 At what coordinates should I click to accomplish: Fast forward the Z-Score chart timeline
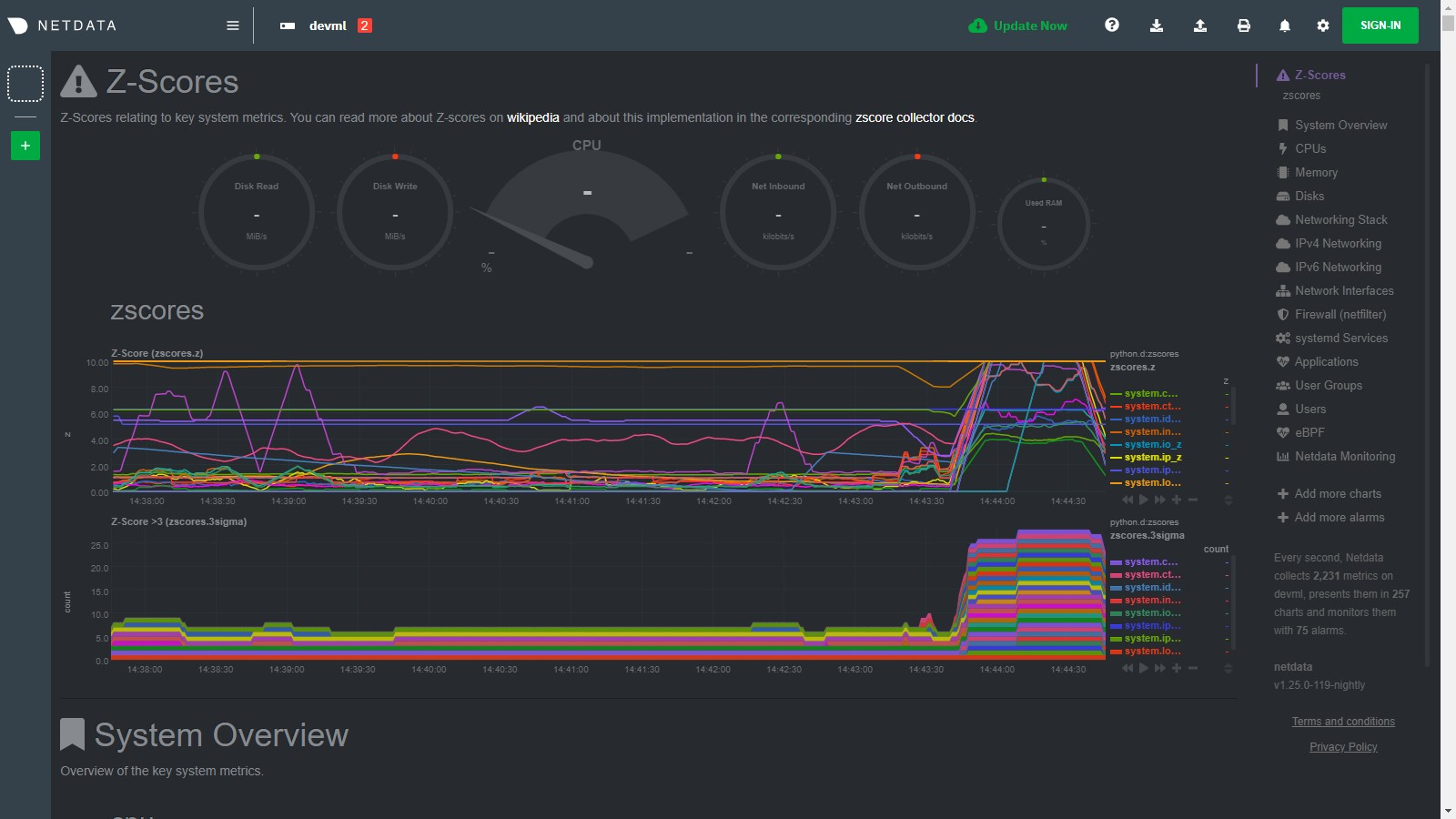tap(1160, 500)
